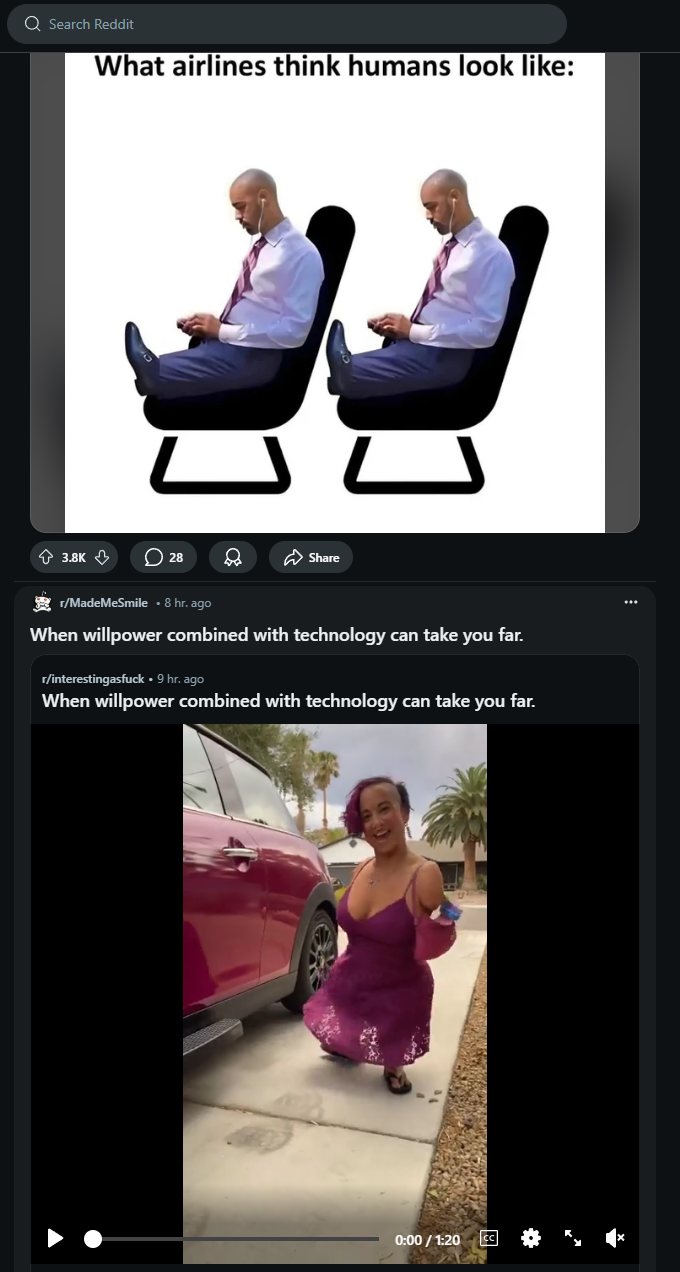This screenshot has width=680, height=1272.
Task: Downvote the airlines meme post
Action: tap(101, 557)
